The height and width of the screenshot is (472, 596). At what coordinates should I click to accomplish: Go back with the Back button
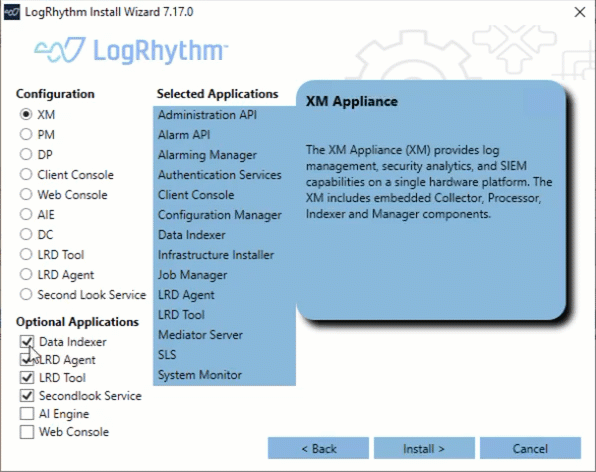[318, 448]
